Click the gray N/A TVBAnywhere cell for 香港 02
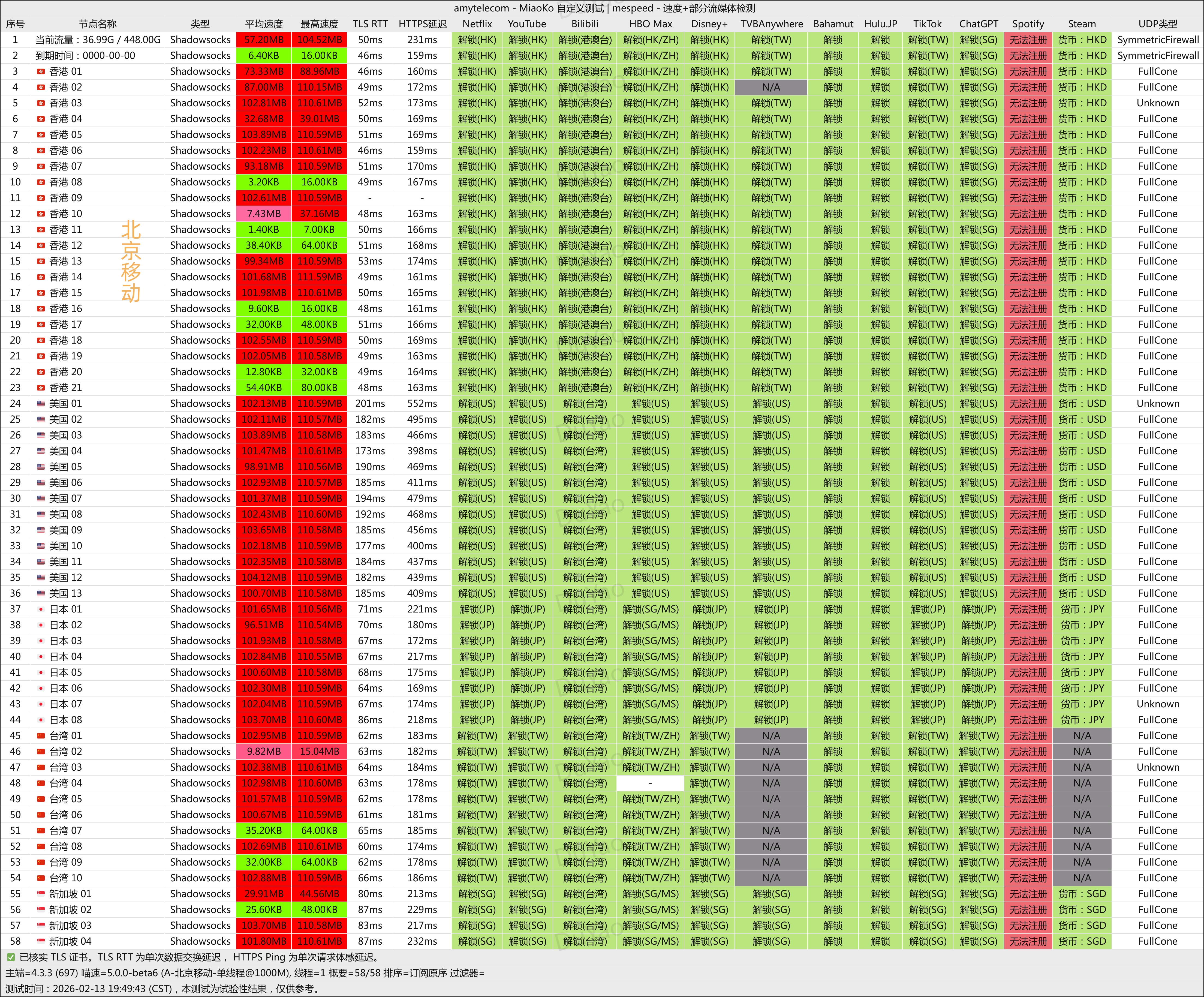This screenshot has height=997, width=1204. click(770, 87)
